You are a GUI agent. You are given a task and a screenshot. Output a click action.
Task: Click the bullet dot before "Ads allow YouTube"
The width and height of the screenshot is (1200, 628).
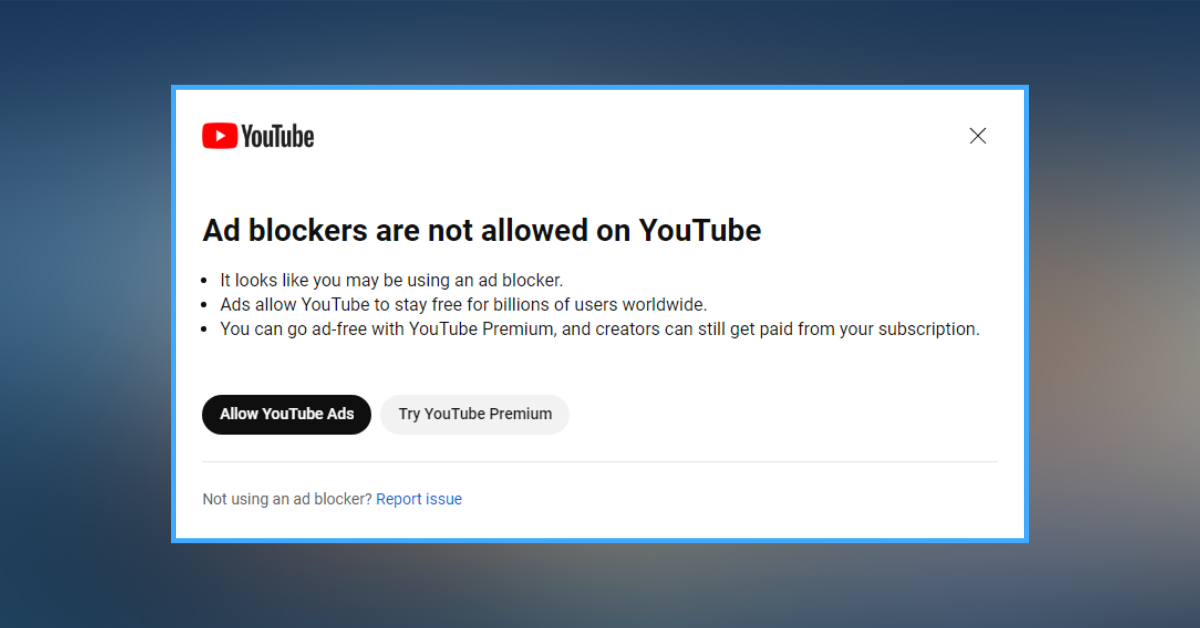point(206,306)
